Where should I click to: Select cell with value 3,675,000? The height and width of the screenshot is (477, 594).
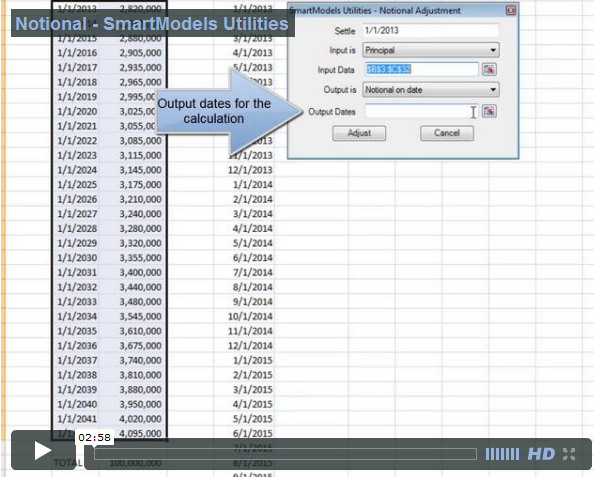click(x=134, y=346)
